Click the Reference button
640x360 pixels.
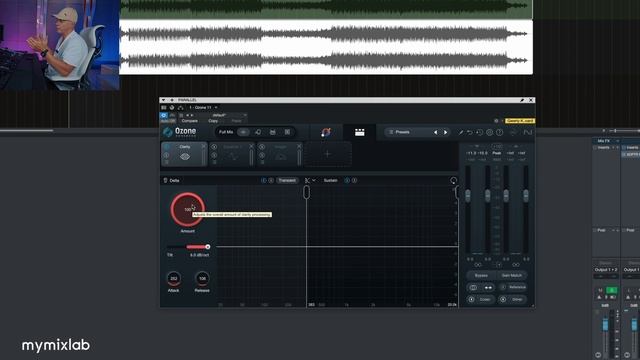pyautogui.click(x=513, y=287)
